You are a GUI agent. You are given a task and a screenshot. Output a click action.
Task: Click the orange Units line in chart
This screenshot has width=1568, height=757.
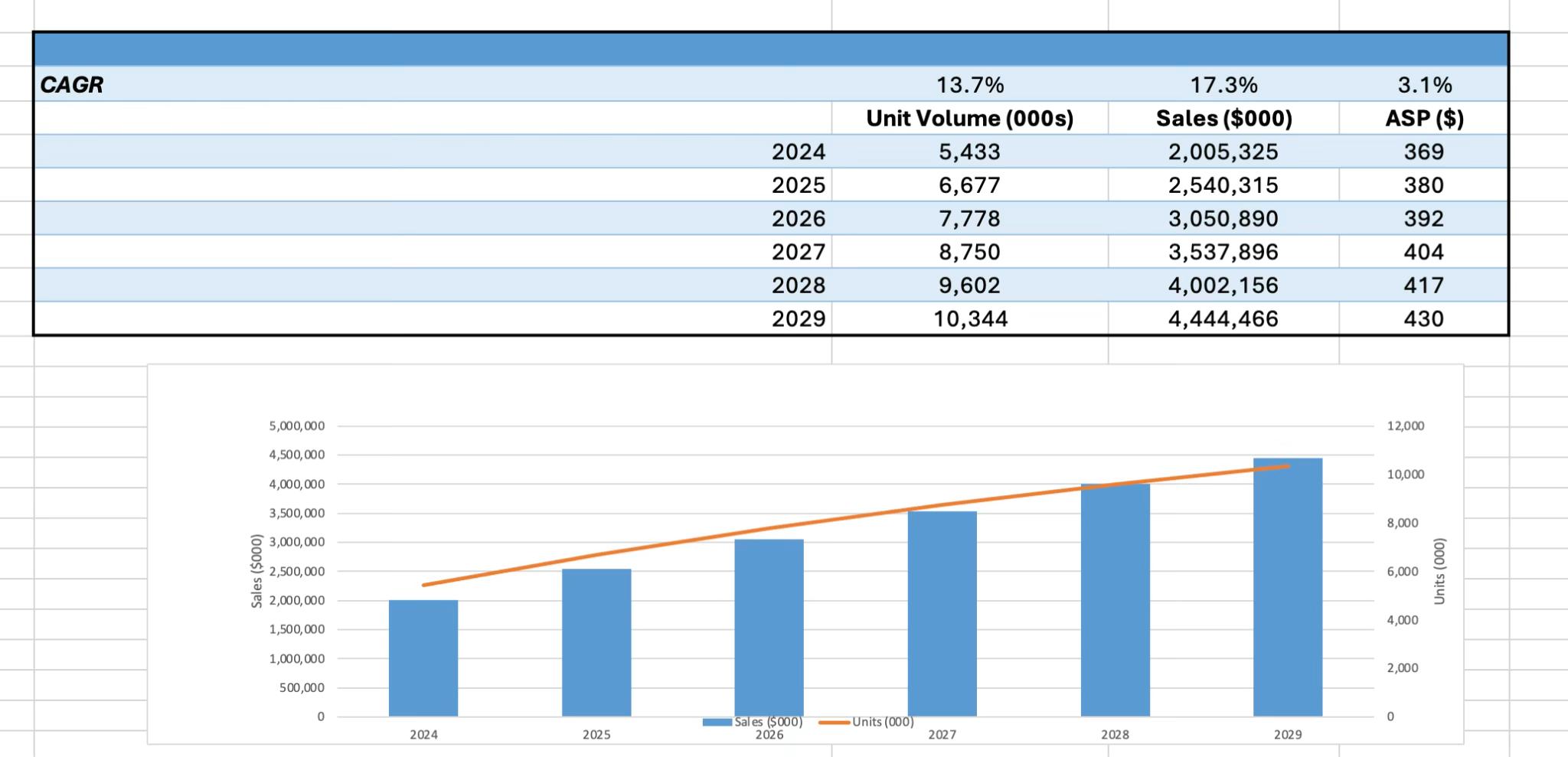855,525
